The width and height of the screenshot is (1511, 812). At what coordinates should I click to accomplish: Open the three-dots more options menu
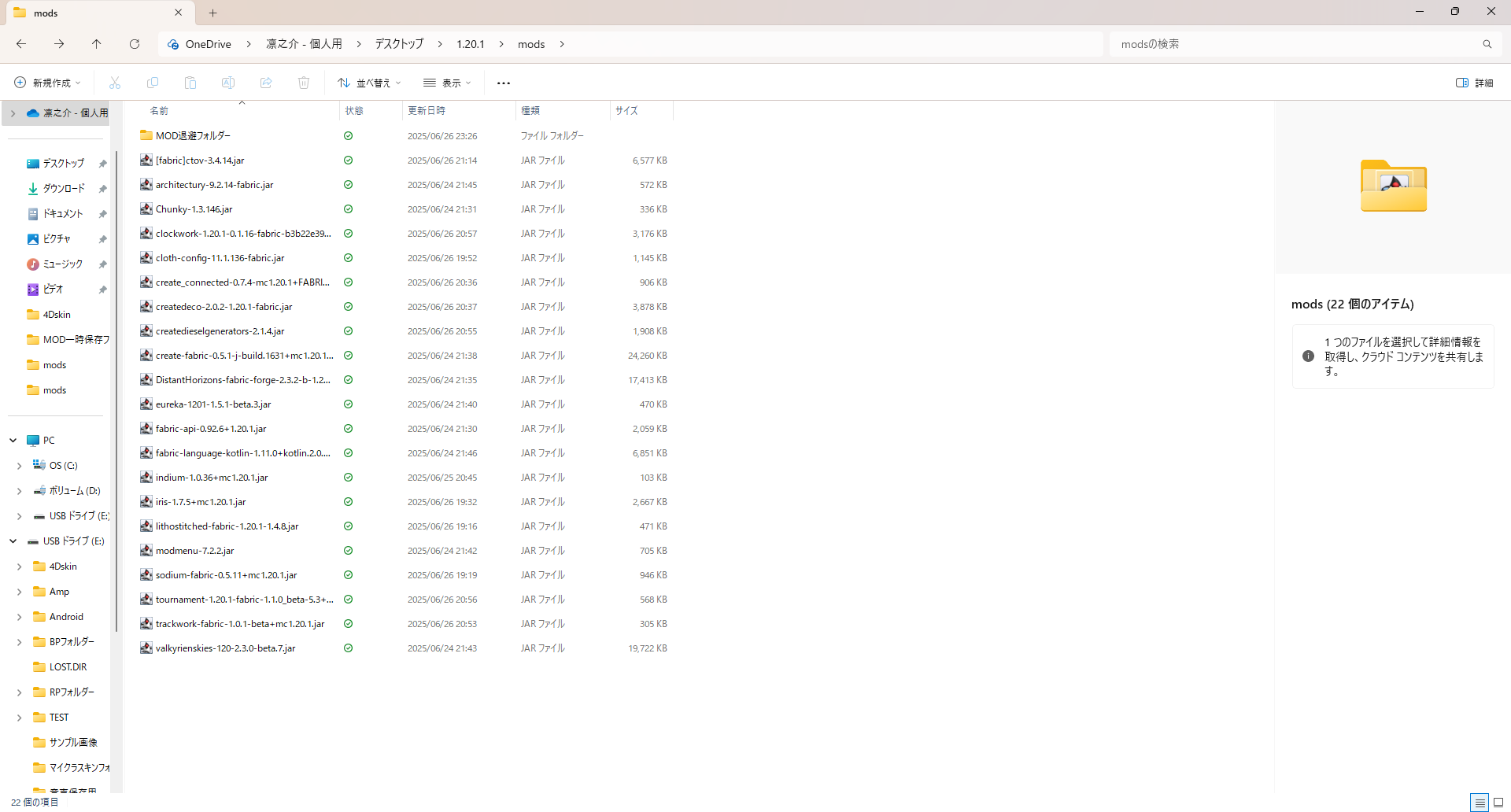(x=504, y=83)
